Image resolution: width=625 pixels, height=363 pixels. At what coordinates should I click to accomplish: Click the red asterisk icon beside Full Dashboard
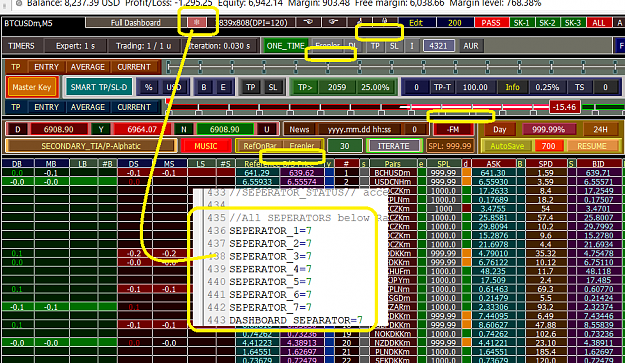(197, 23)
